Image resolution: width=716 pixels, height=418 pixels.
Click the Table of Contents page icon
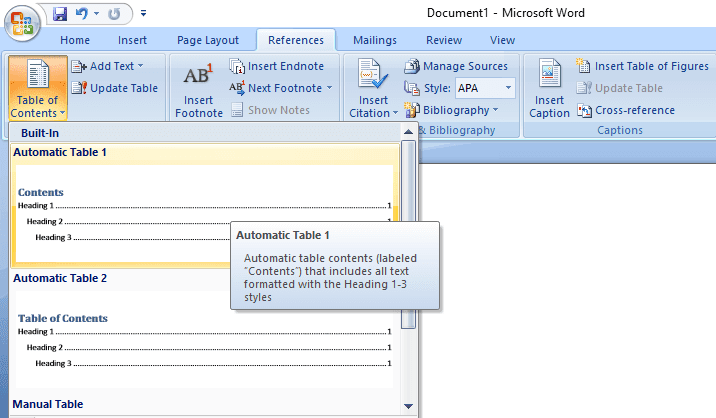click(x=38, y=73)
